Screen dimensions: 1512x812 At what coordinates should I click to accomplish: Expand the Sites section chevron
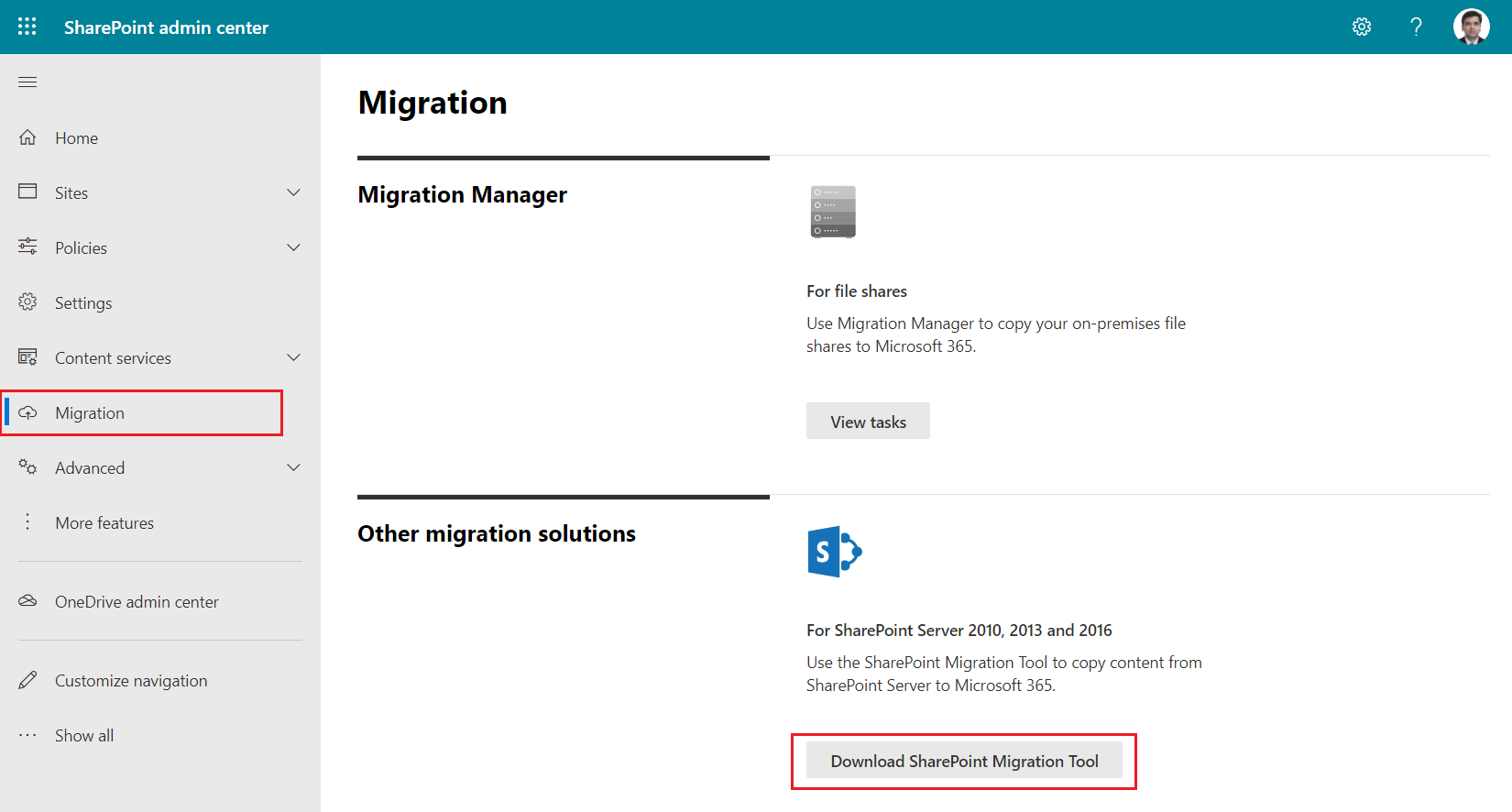[293, 192]
